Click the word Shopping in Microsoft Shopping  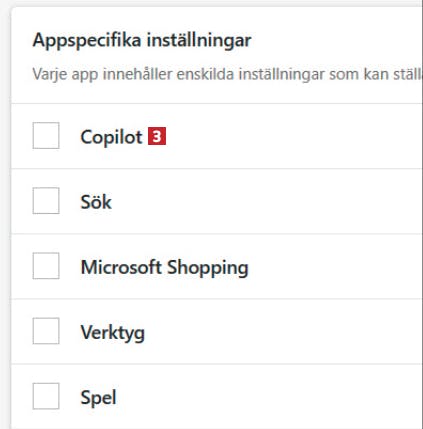click(x=208, y=268)
